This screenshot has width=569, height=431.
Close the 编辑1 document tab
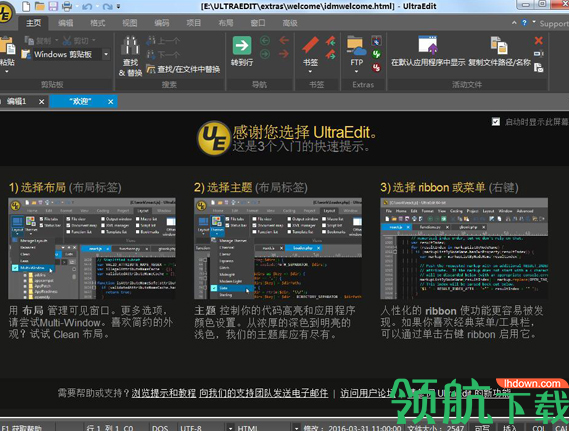coord(42,102)
